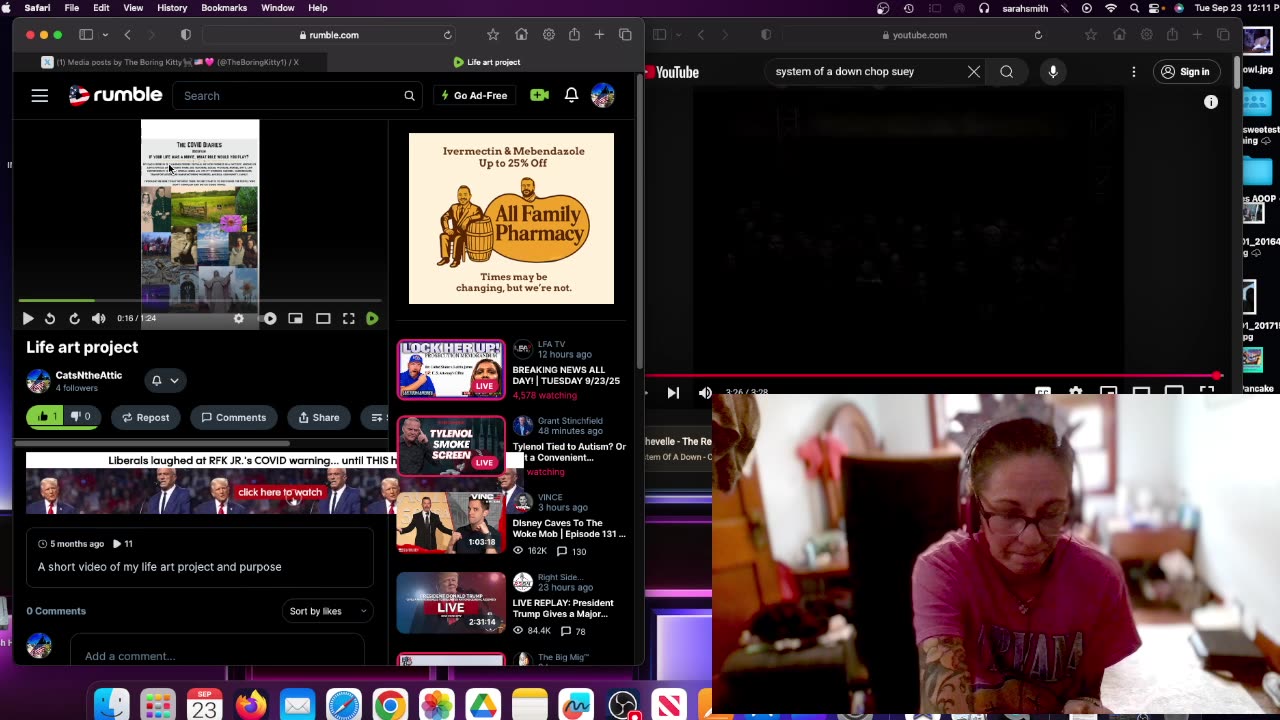The width and height of the screenshot is (1280, 720).
Task: Open the Bookmarks menu in menu bar
Action: pyautogui.click(x=224, y=8)
